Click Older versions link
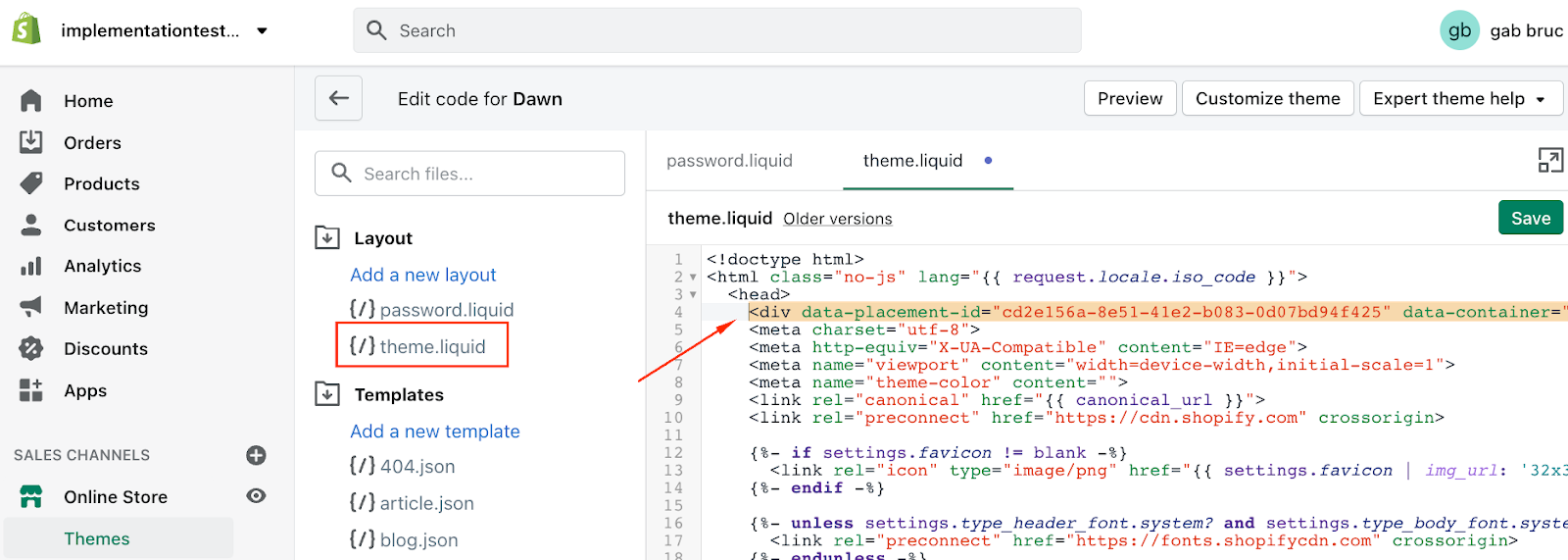This screenshot has width=1568, height=560. click(838, 219)
